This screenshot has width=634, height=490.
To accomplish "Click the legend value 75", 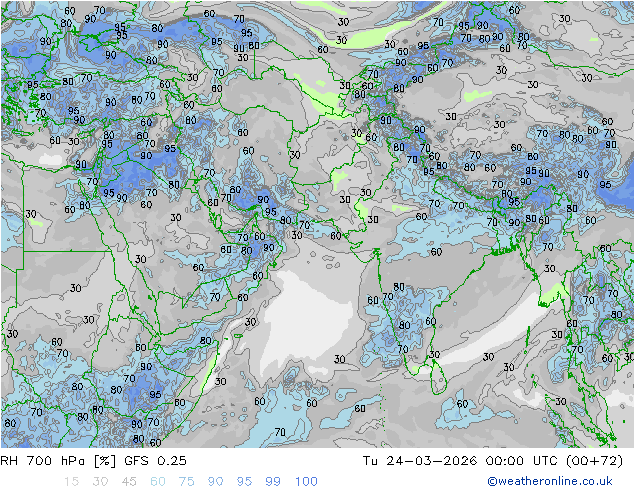I will pyautogui.click(x=187, y=482).
